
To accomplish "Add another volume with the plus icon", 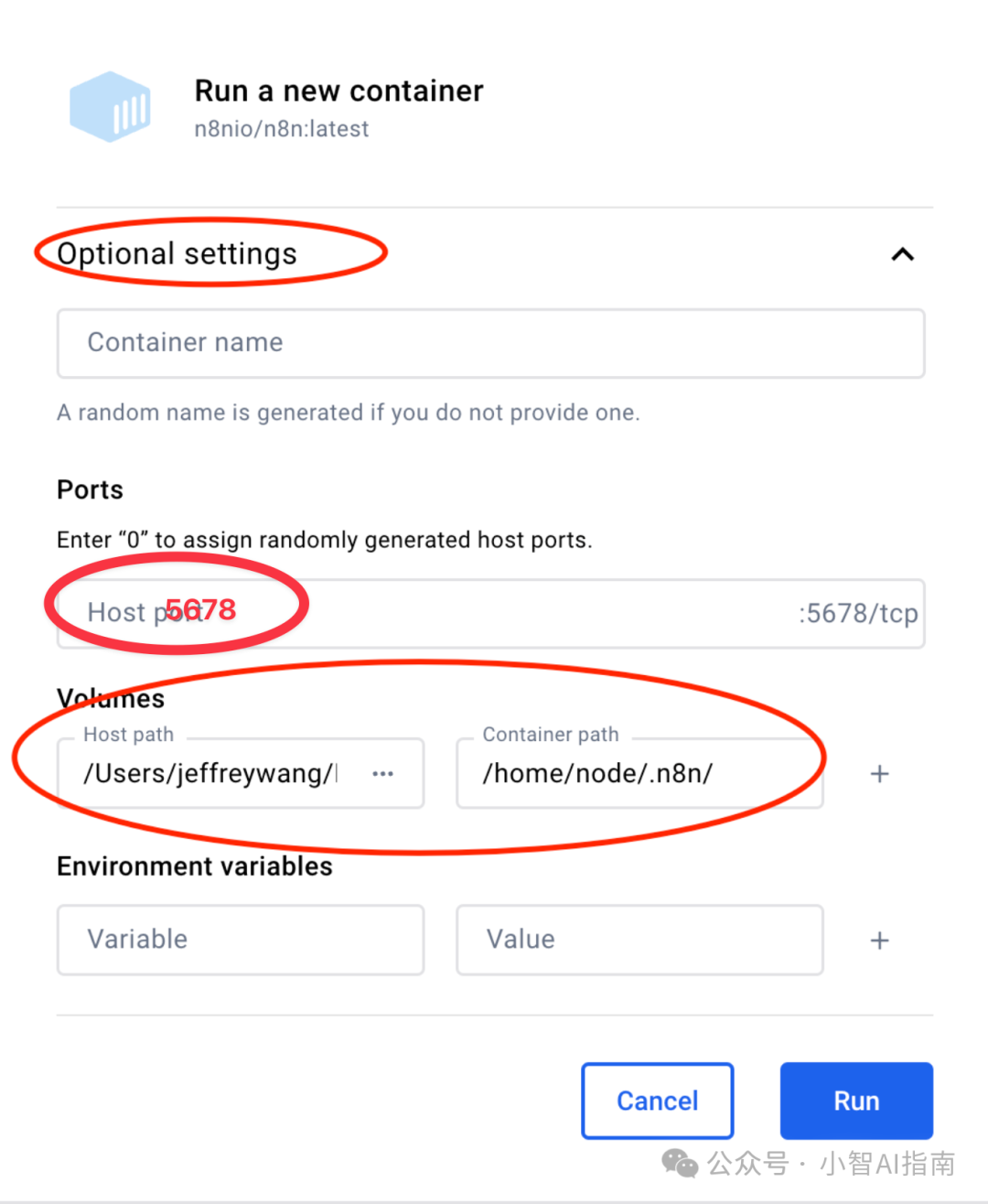I will [879, 774].
